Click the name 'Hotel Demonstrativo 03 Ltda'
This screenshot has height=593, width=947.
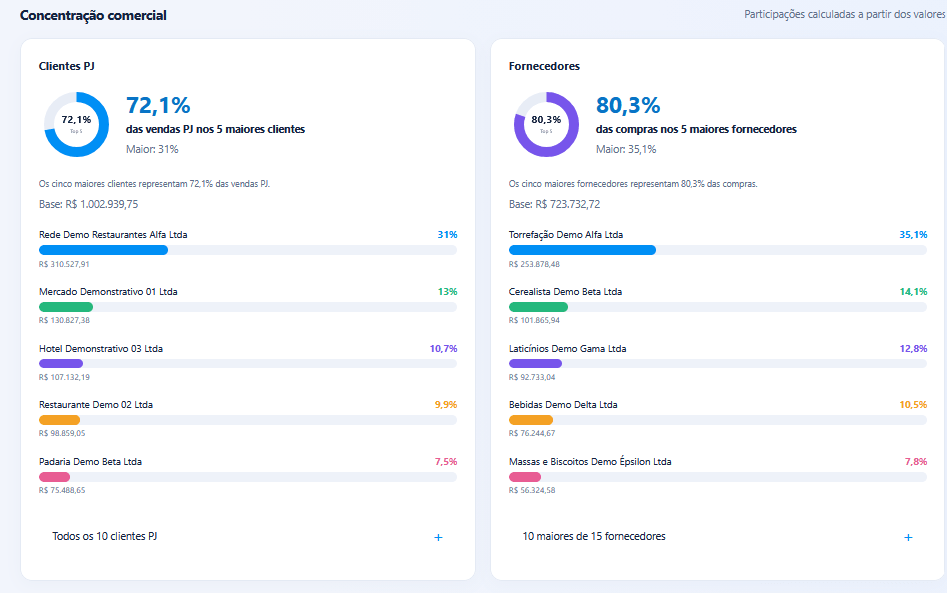click(101, 348)
